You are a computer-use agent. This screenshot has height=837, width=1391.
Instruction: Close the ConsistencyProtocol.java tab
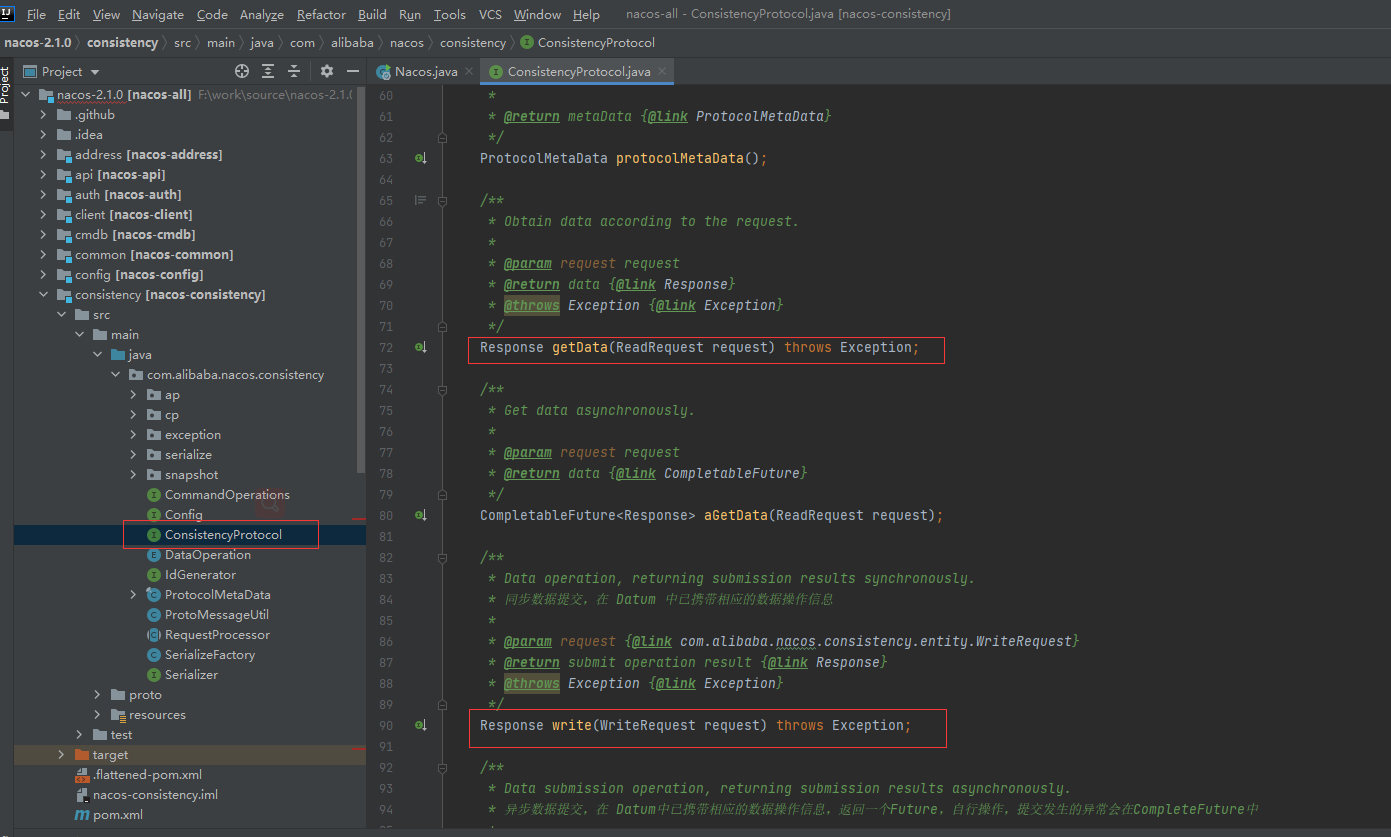pos(661,72)
